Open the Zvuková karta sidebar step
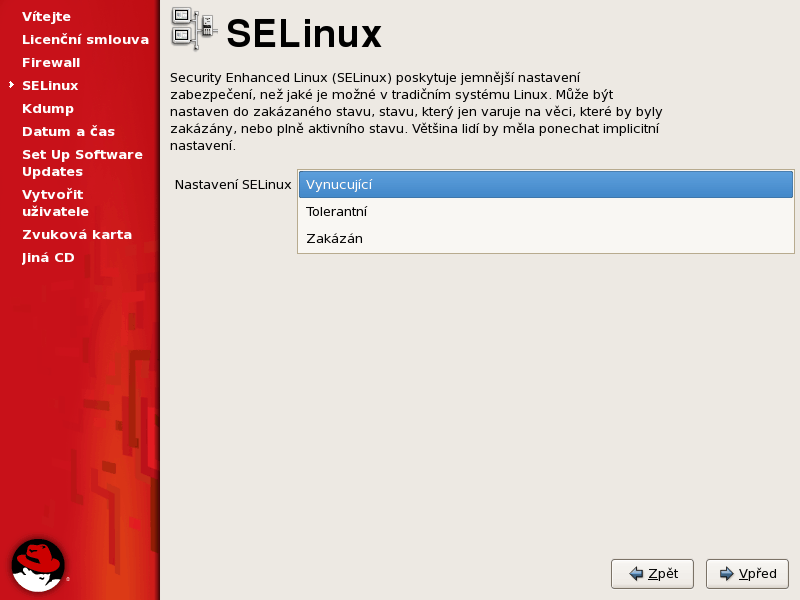Image resolution: width=800 pixels, height=600 pixels. (x=77, y=234)
